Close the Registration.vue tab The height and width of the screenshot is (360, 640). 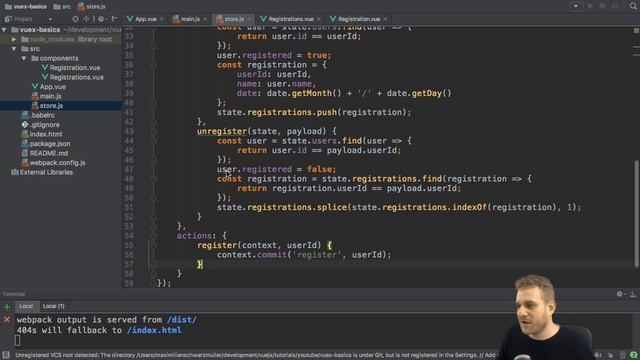(385, 19)
